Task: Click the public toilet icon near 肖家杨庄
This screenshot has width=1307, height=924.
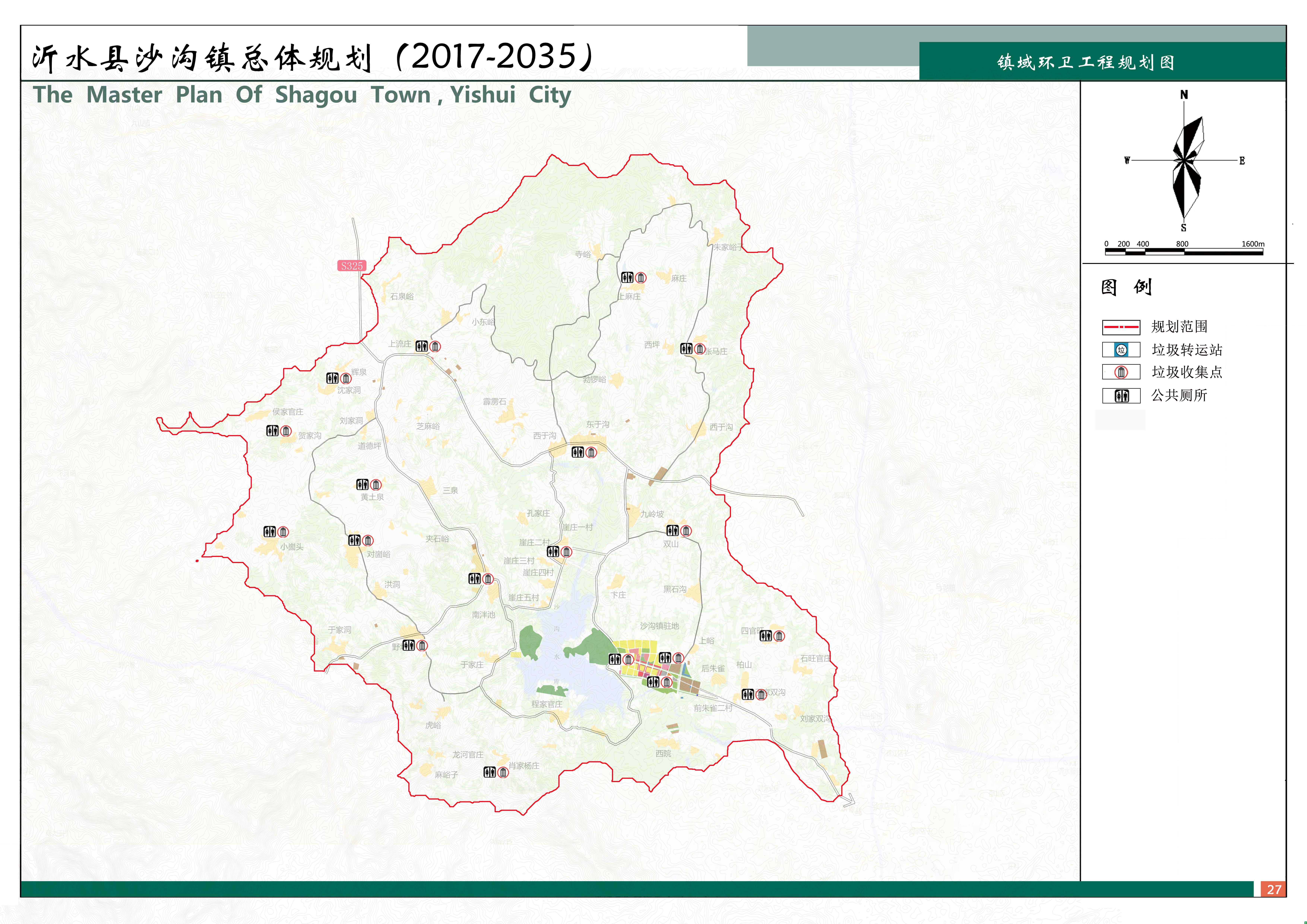Action: click(x=490, y=772)
